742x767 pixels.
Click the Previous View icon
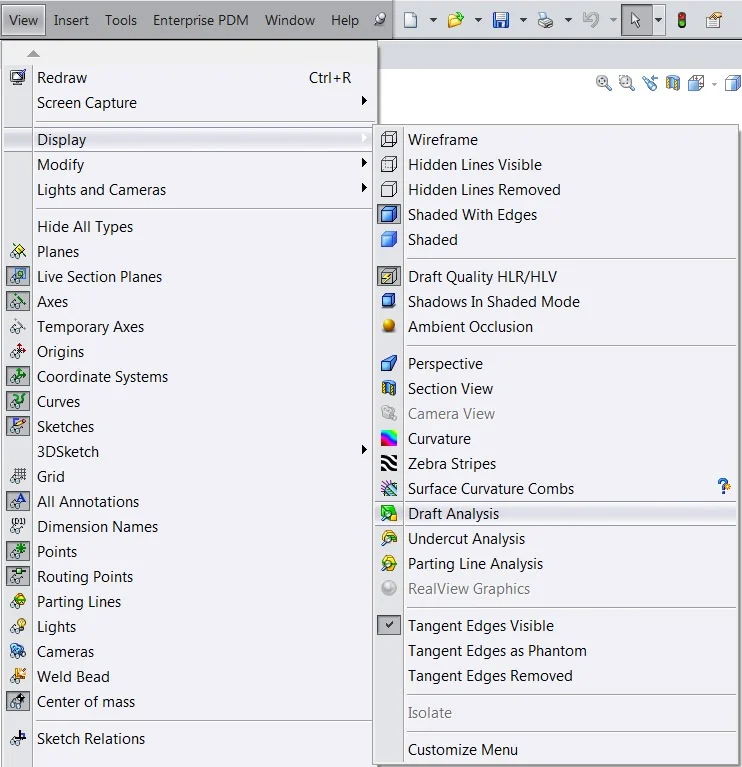(x=650, y=83)
